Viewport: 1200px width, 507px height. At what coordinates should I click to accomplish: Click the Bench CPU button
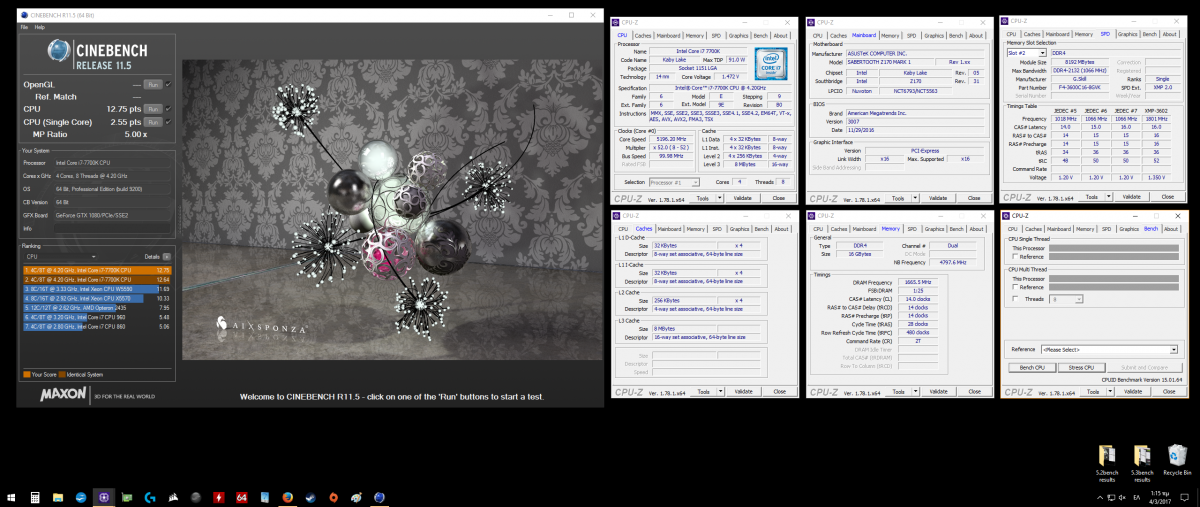click(x=1032, y=368)
